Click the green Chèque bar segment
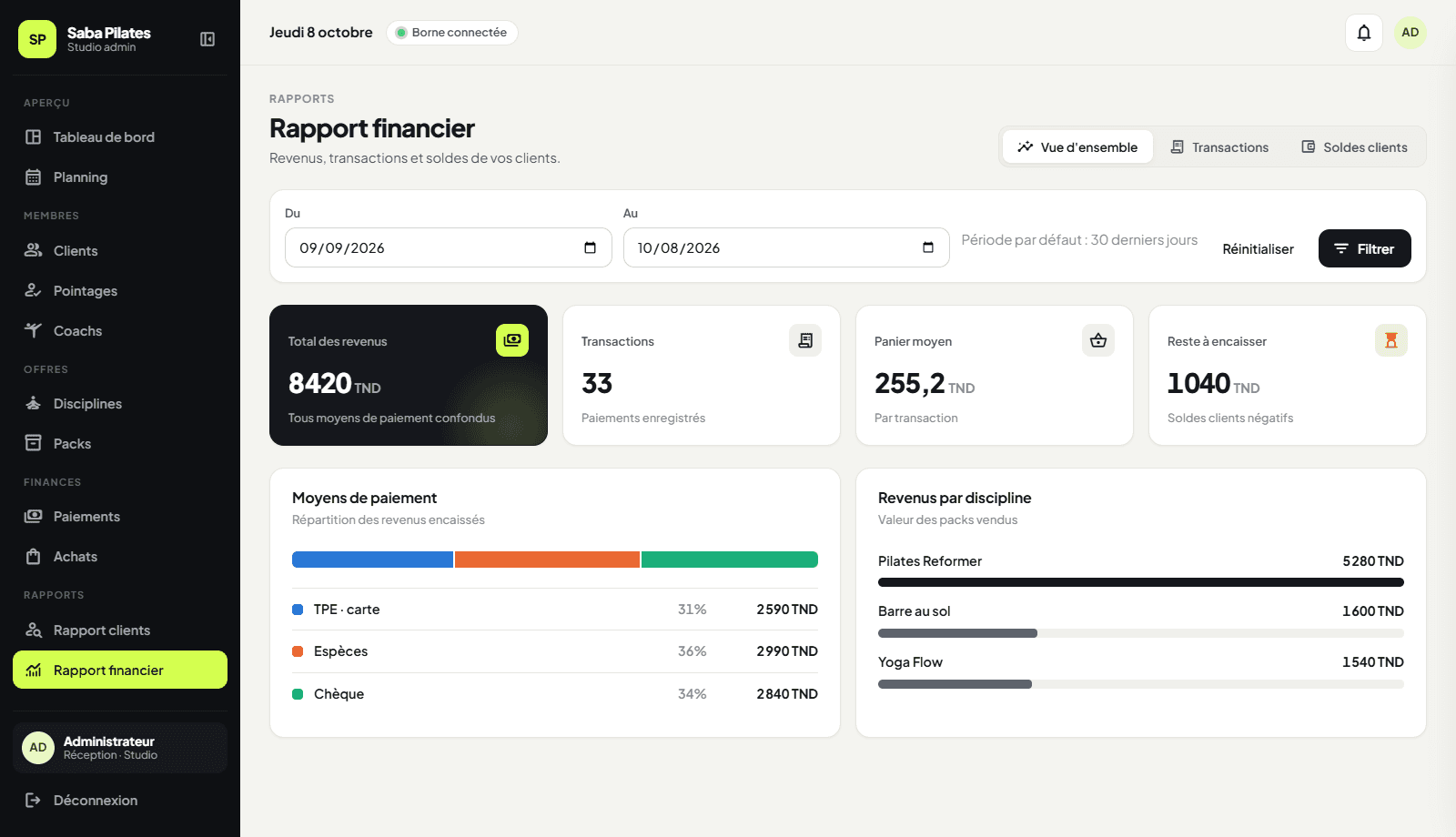This screenshot has height=837, width=1456. [x=730, y=560]
